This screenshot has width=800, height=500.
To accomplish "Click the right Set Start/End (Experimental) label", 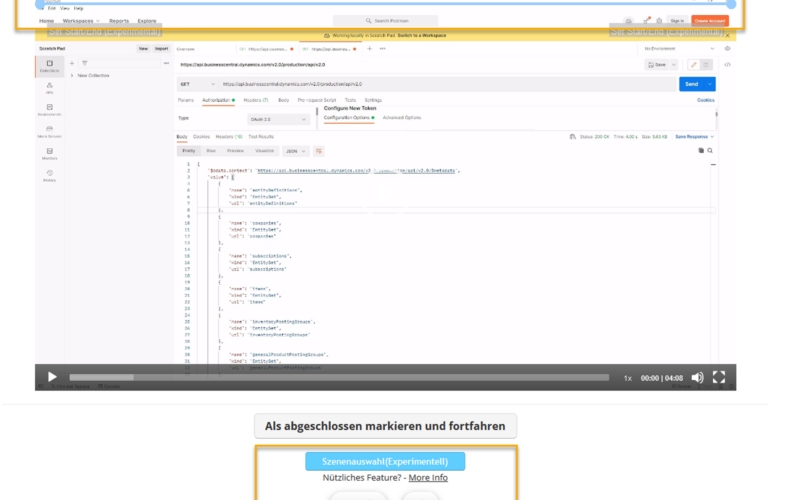I will coord(667,32).
